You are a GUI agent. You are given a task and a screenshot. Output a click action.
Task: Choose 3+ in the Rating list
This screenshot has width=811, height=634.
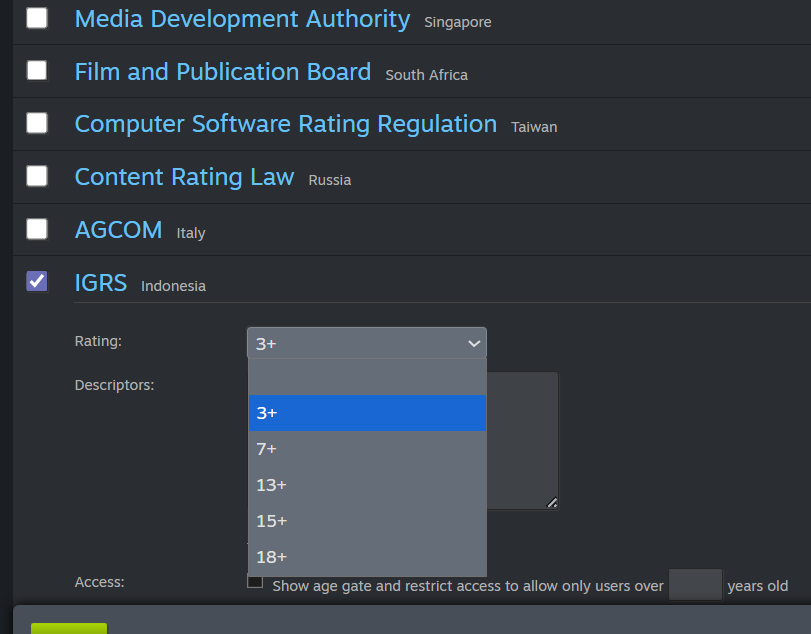(x=367, y=413)
